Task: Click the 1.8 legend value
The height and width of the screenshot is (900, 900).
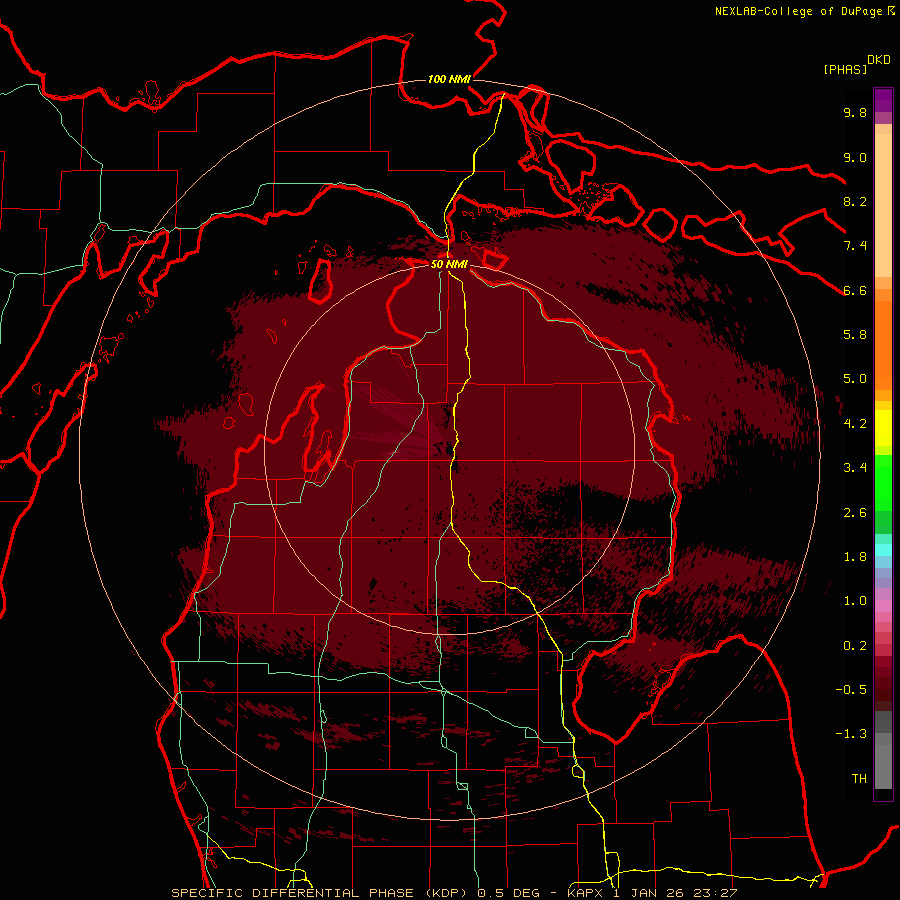Action: point(855,557)
